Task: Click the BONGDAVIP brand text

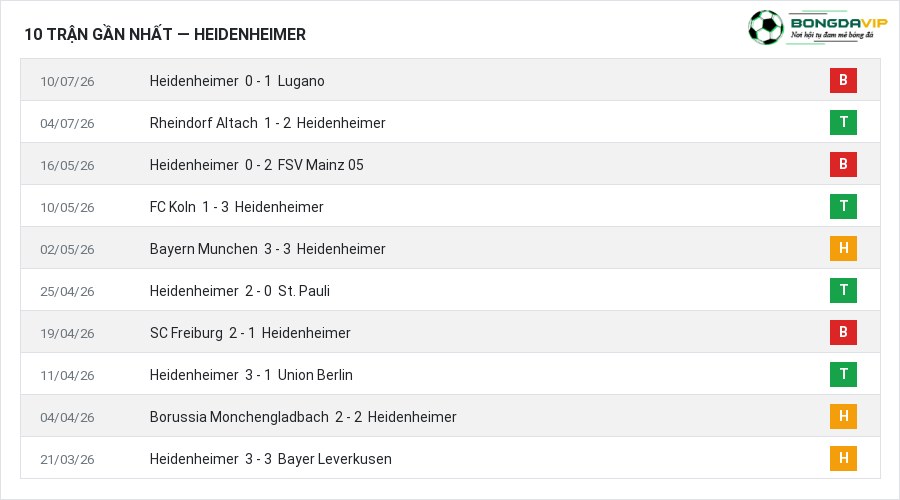Action: pos(839,23)
